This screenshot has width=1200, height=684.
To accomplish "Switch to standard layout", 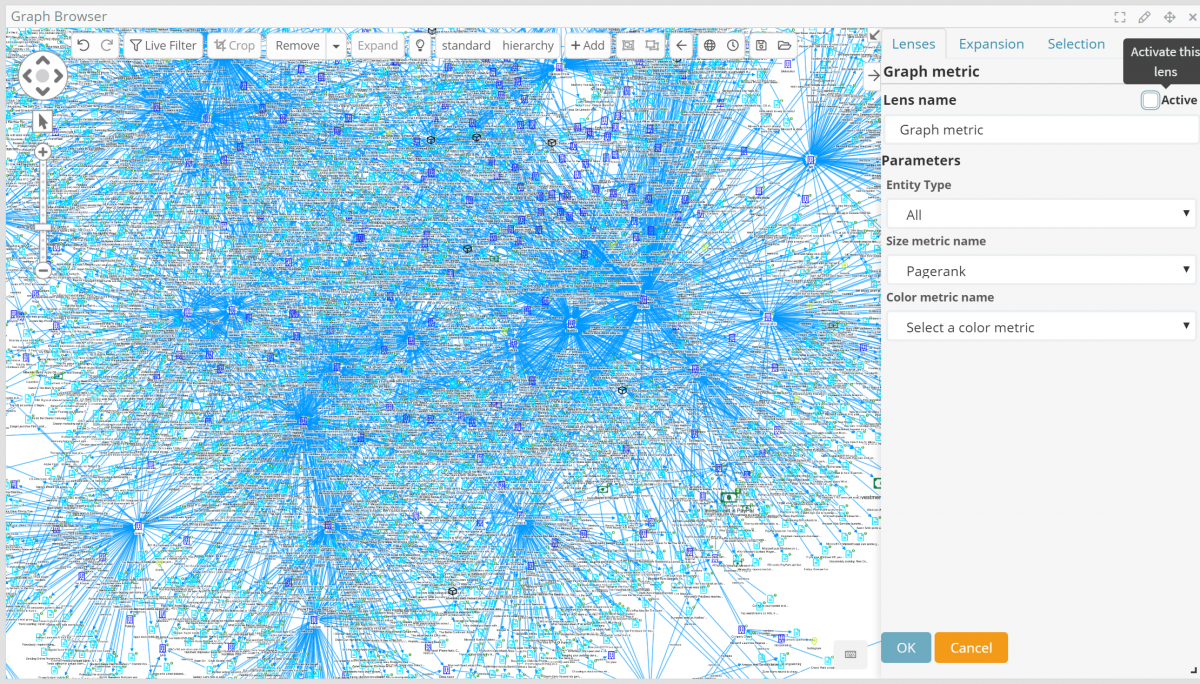I will (x=466, y=45).
